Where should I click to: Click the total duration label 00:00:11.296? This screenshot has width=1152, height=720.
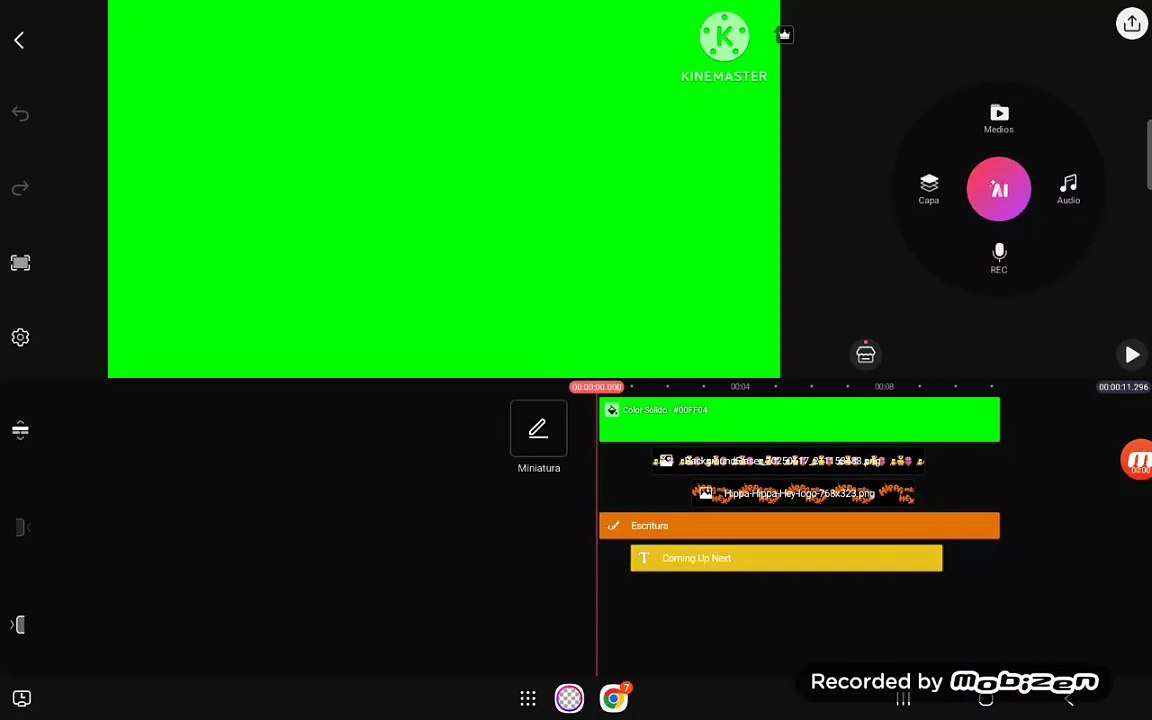[x=1123, y=387]
